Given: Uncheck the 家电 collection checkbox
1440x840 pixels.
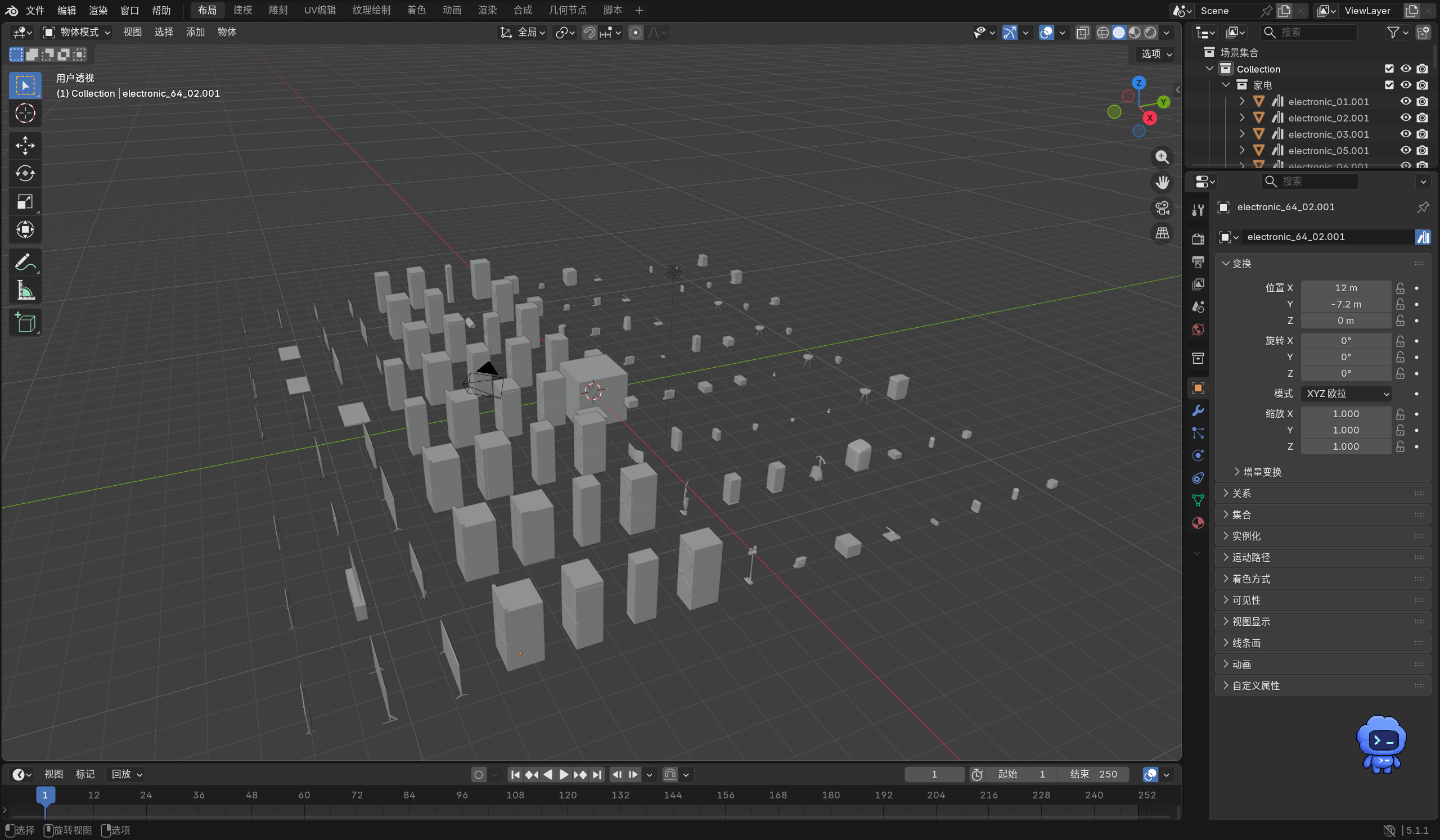Looking at the screenshot, I should [1389, 85].
